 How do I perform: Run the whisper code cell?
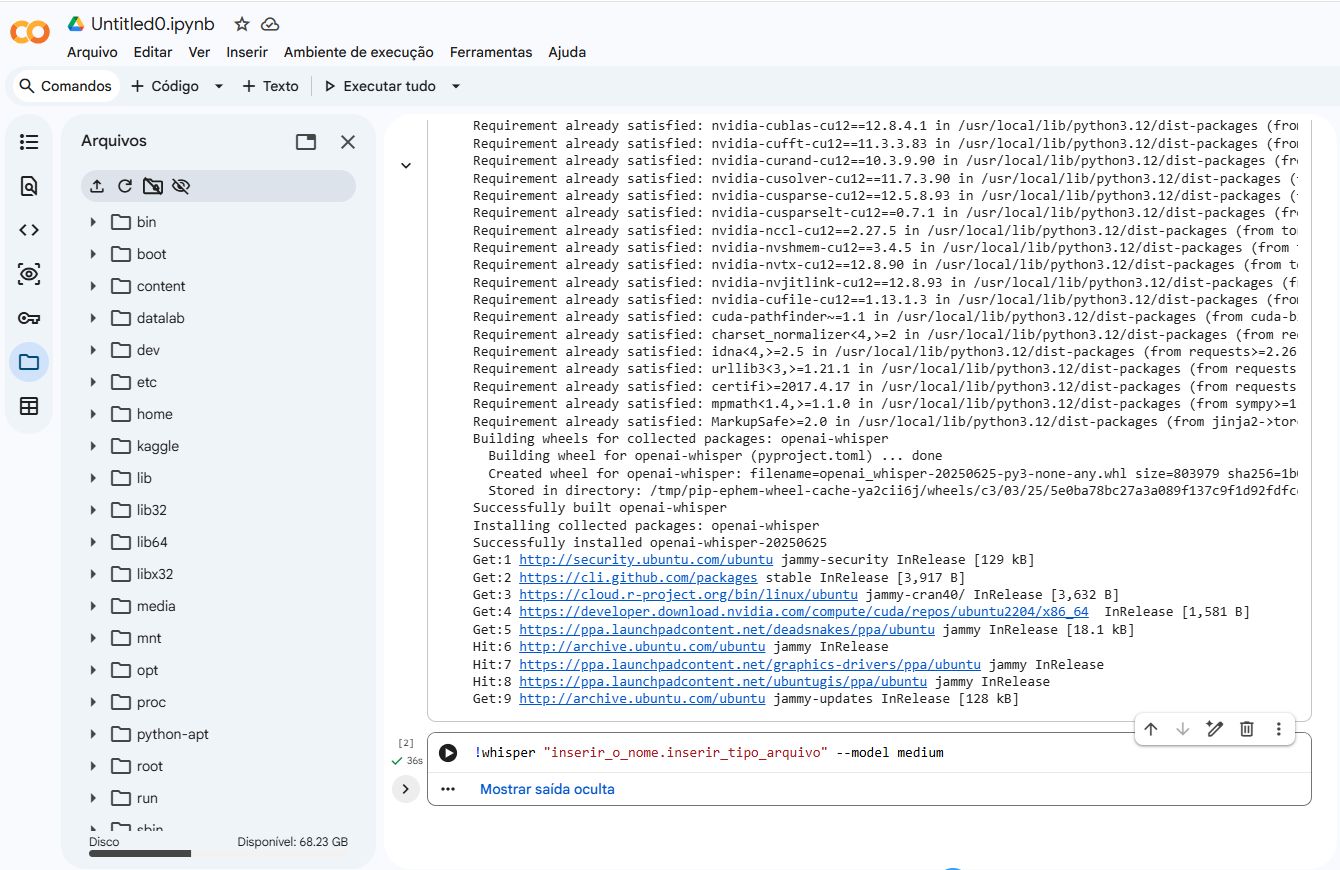click(448, 753)
